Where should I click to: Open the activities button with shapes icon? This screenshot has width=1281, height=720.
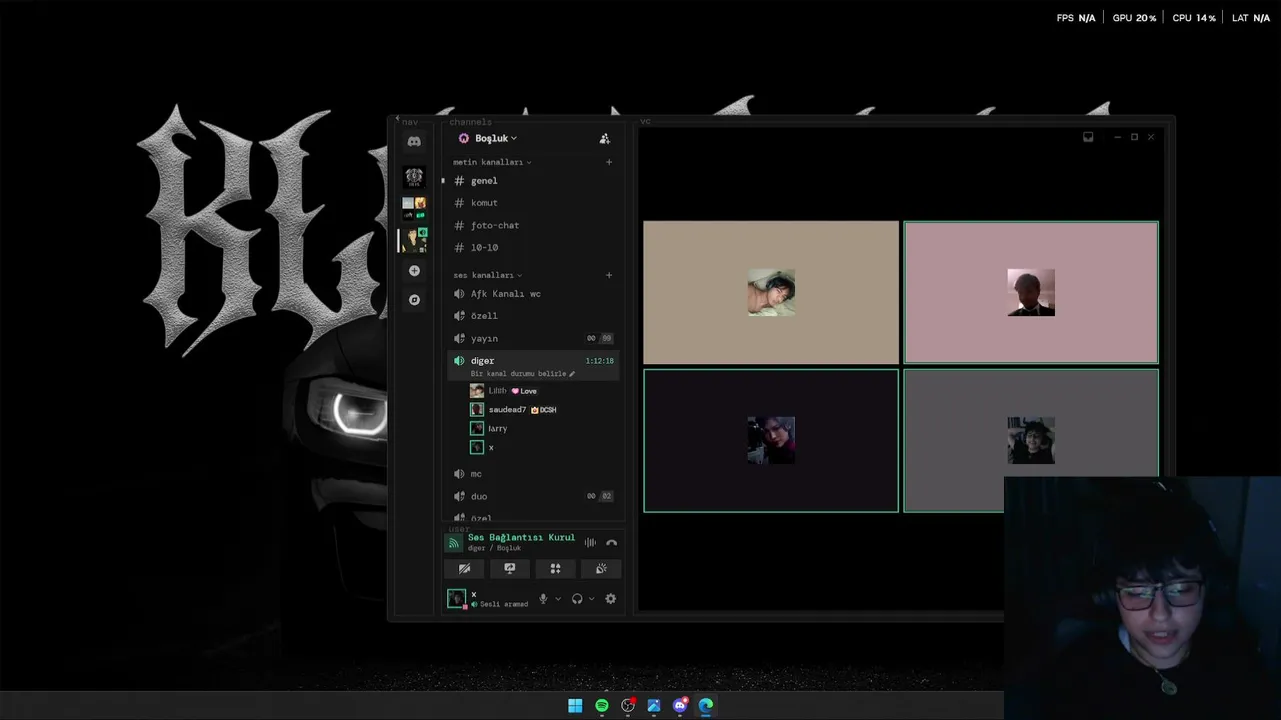(x=555, y=569)
